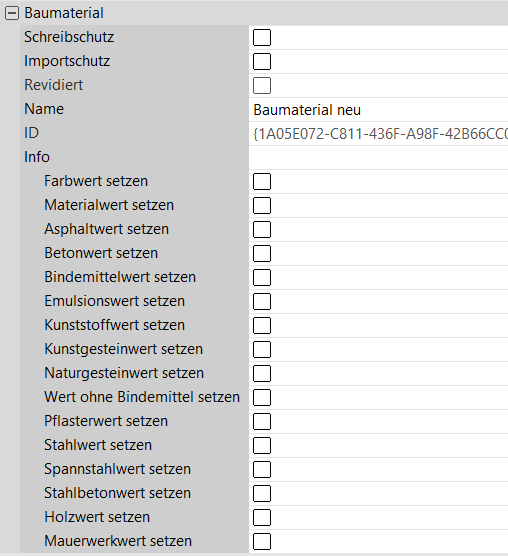Toggle Materialwert setzen checkbox
Screen dimensions: 508x556
pyautogui.click(x=262, y=206)
